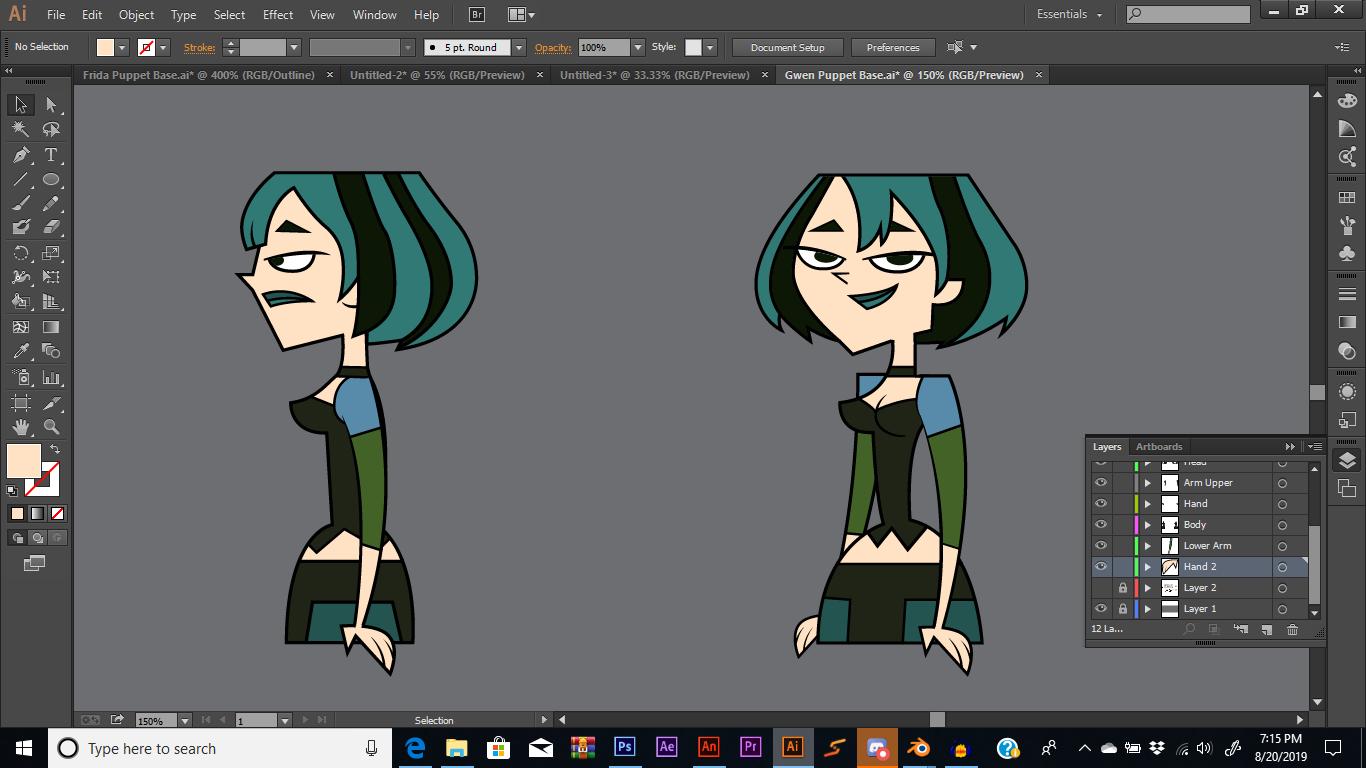
Task: Click the search field in top bar
Action: (x=1188, y=15)
